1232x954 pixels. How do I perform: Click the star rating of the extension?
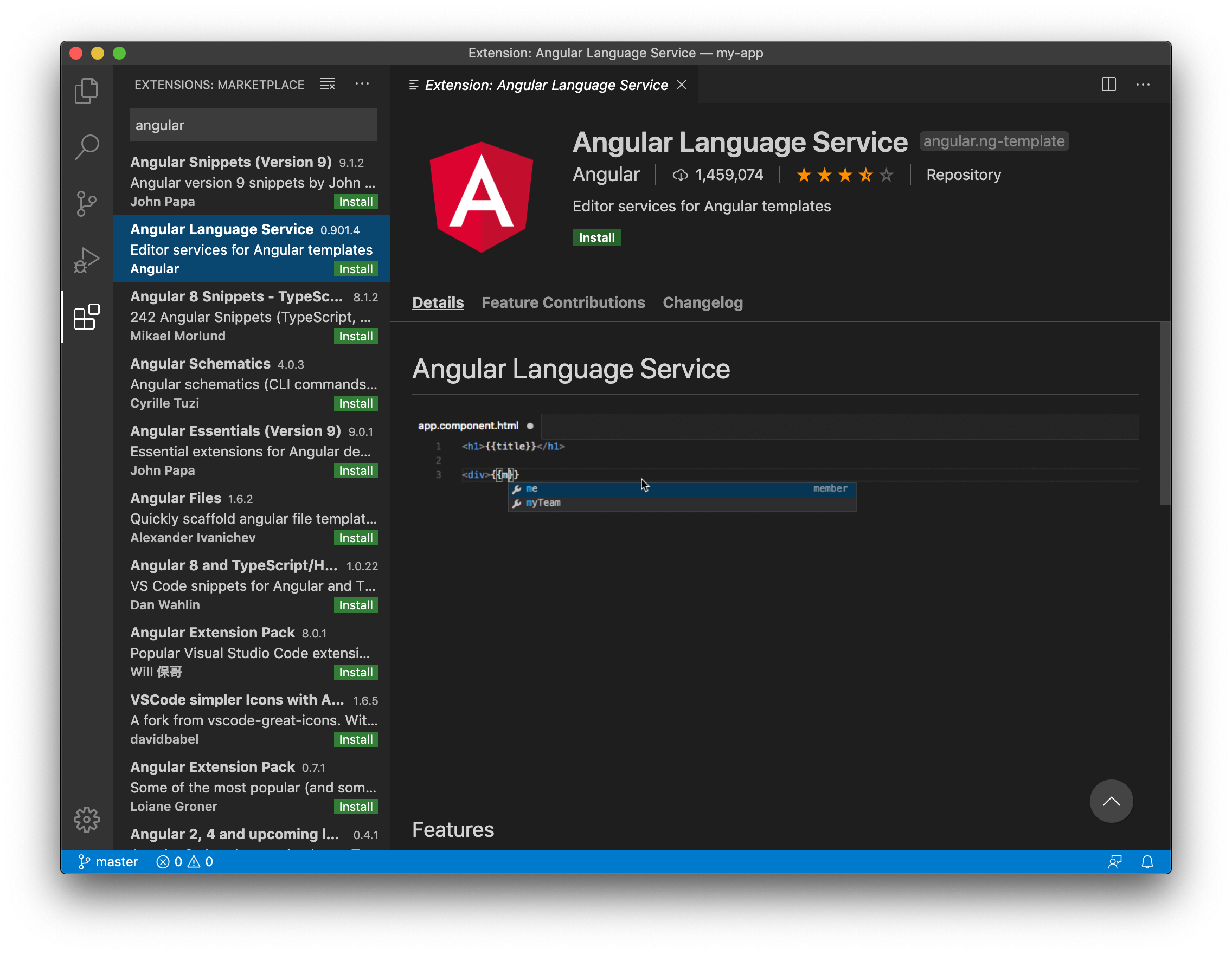coord(844,175)
